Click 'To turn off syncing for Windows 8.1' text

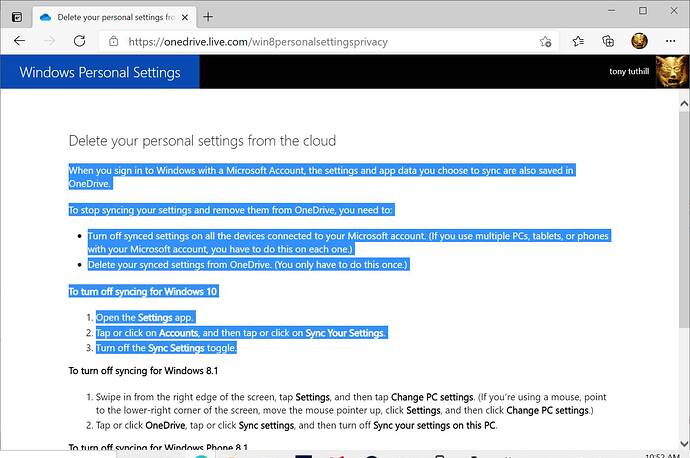143,371
